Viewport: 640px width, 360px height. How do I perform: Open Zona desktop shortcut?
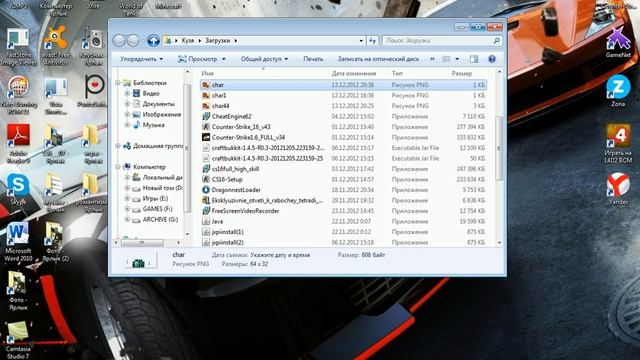point(618,91)
